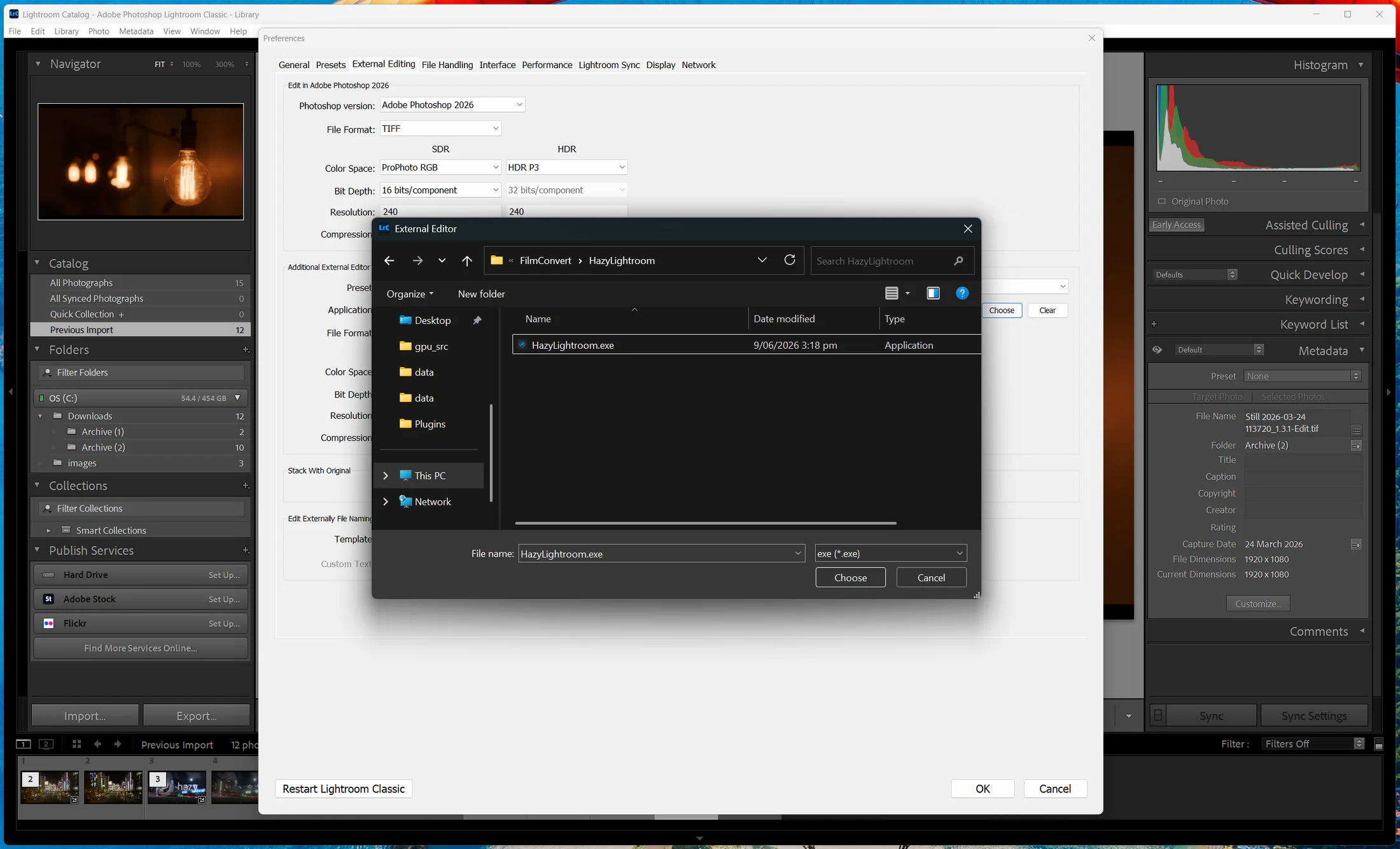Click the histogram graph display
This screenshot has width=1400, height=849.
(x=1258, y=127)
